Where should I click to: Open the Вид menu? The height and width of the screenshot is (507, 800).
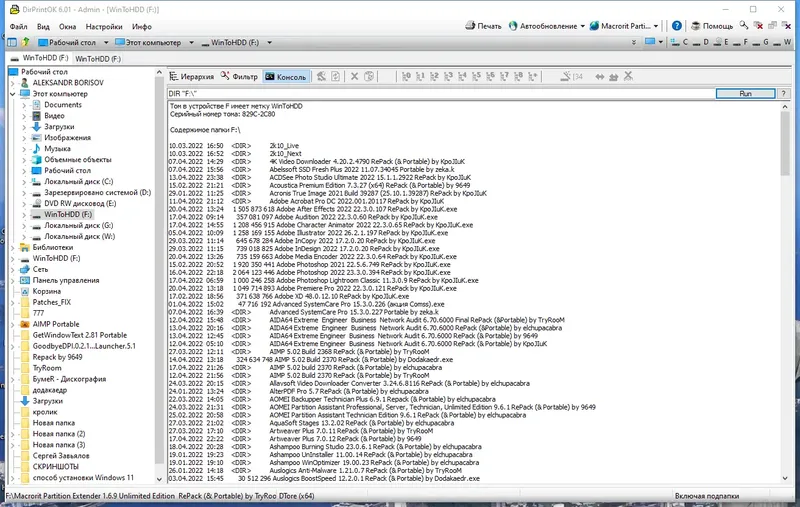tap(43, 27)
